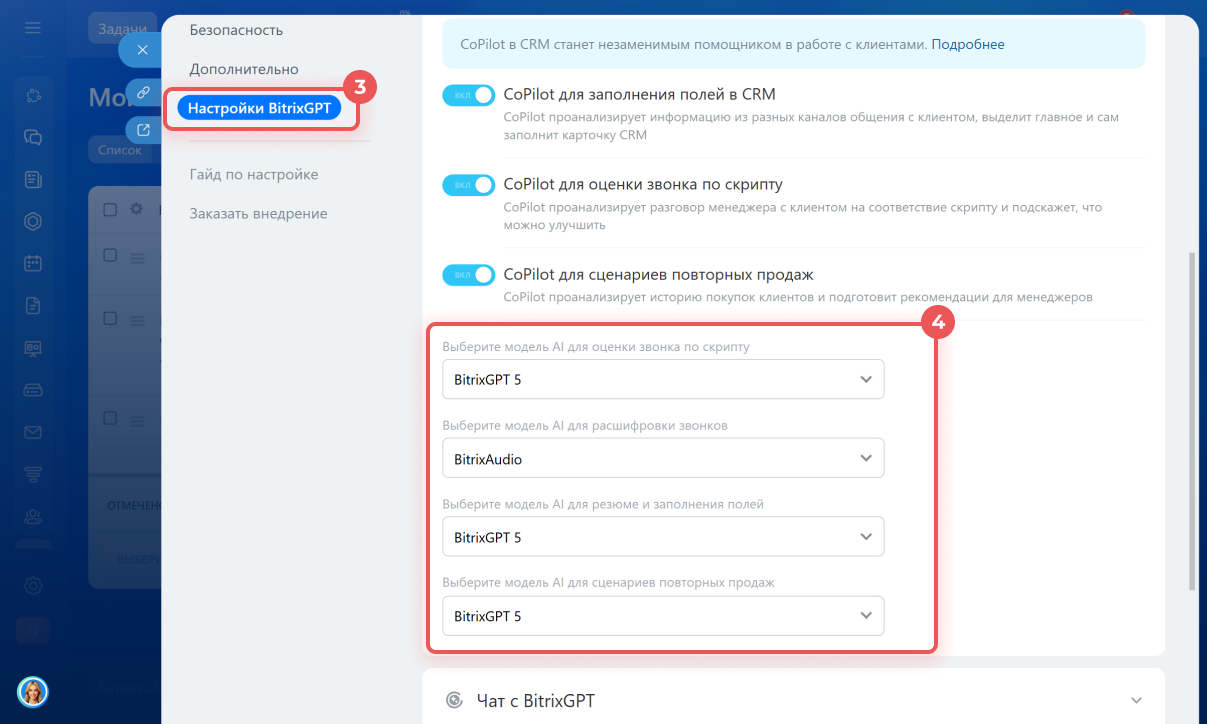Open the Безопасность settings section
The image size is (1207, 724).
point(236,30)
